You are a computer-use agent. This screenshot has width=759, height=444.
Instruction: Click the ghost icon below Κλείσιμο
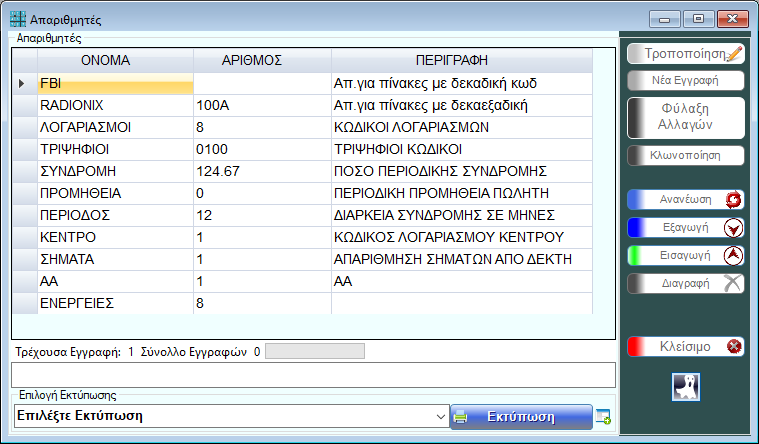[x=686, y=387]
